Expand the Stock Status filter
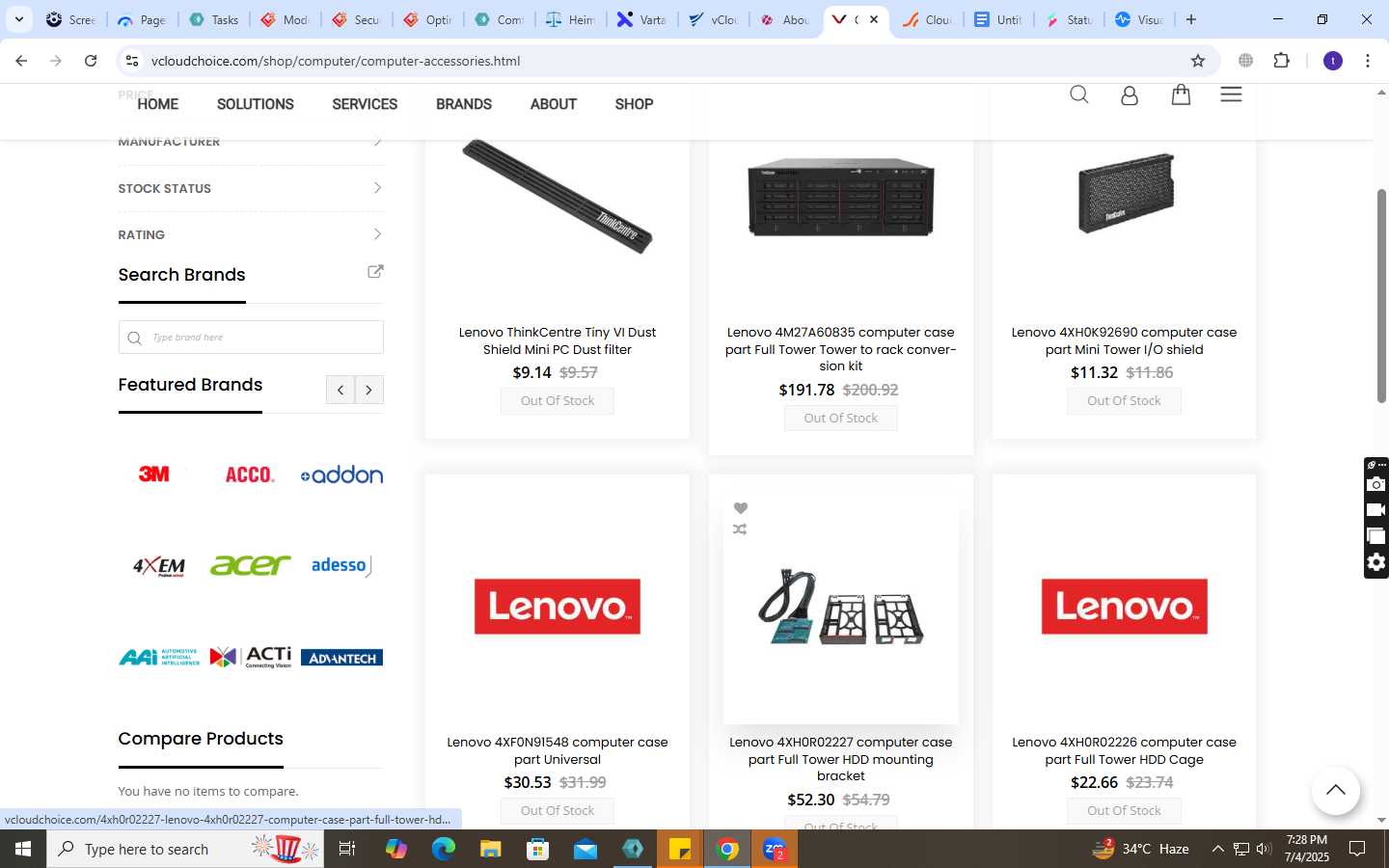Screen dimensions: 1389x868 point(251,188)
